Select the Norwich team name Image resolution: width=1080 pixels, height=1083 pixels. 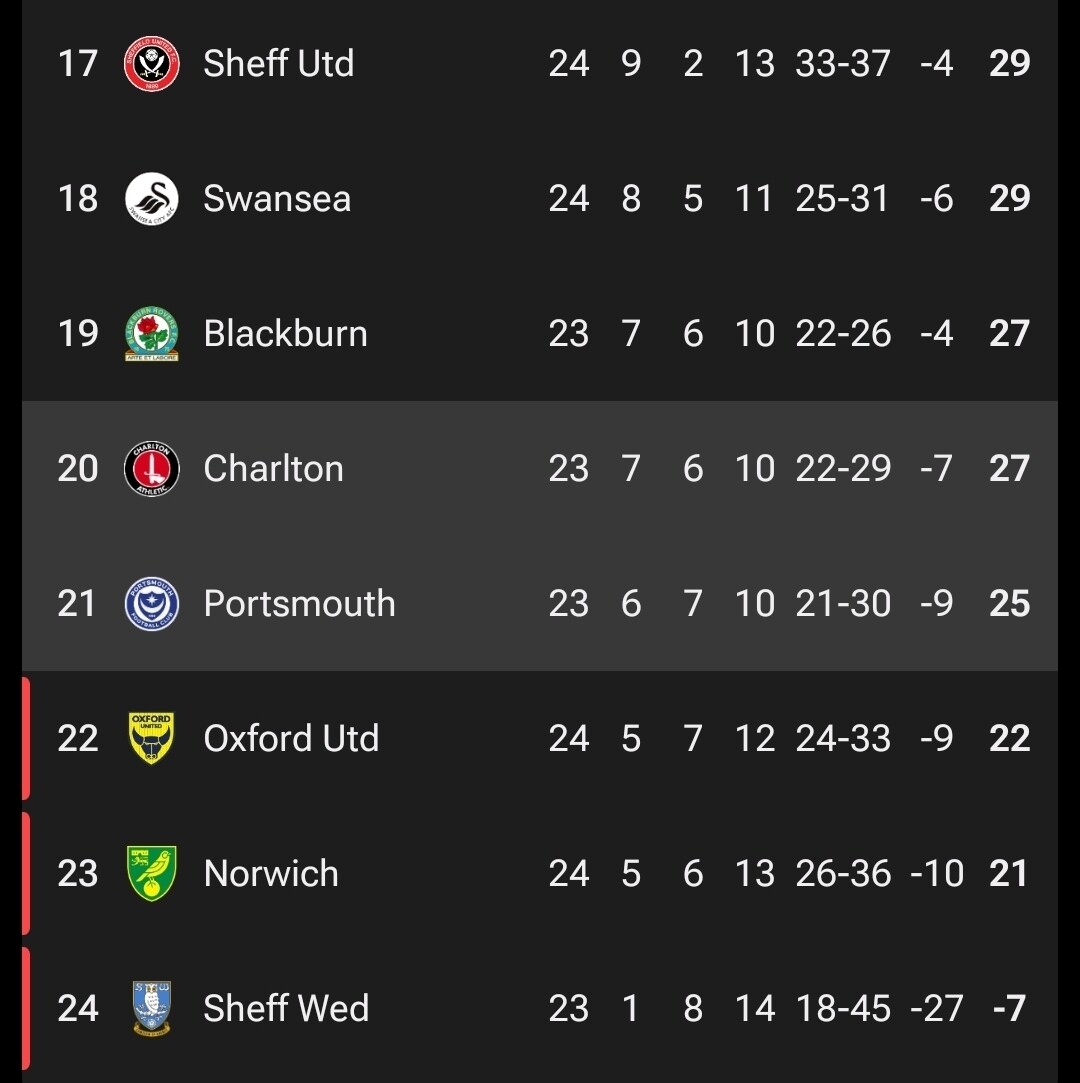tap(271, 873)
